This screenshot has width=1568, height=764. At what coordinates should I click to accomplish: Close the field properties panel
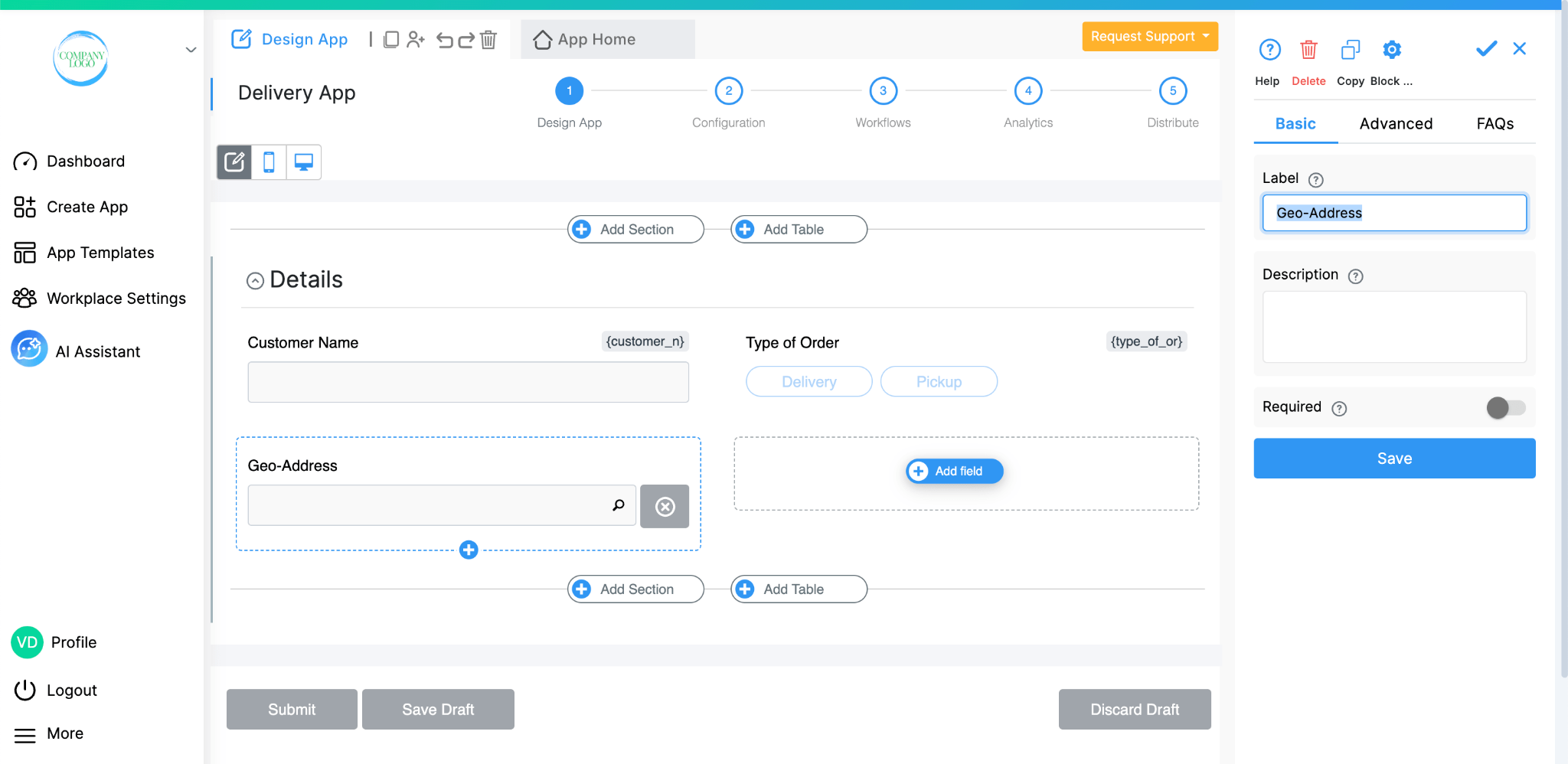pos(1520,49)
